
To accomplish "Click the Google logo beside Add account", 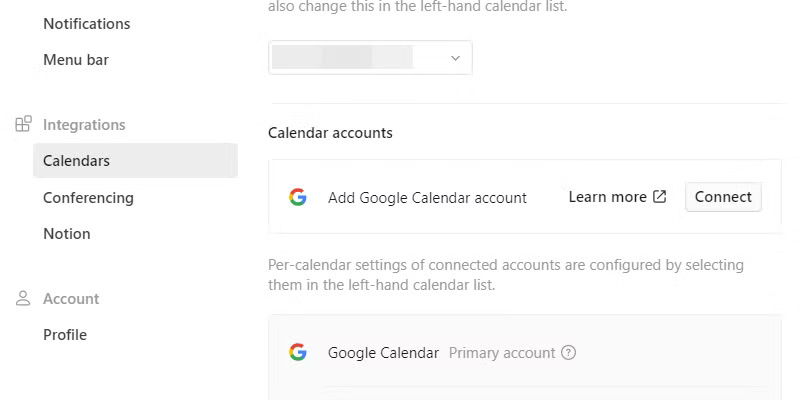I will point(298,197).
